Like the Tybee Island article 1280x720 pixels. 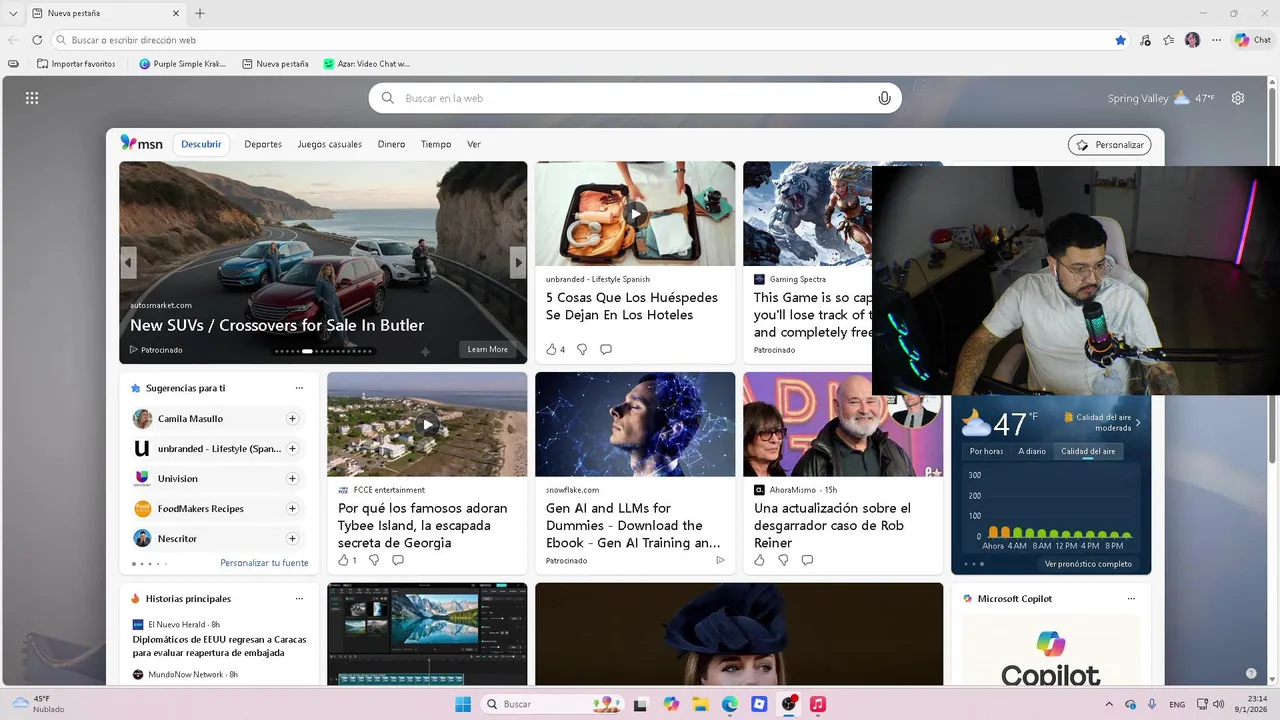(x=343, y=560)
